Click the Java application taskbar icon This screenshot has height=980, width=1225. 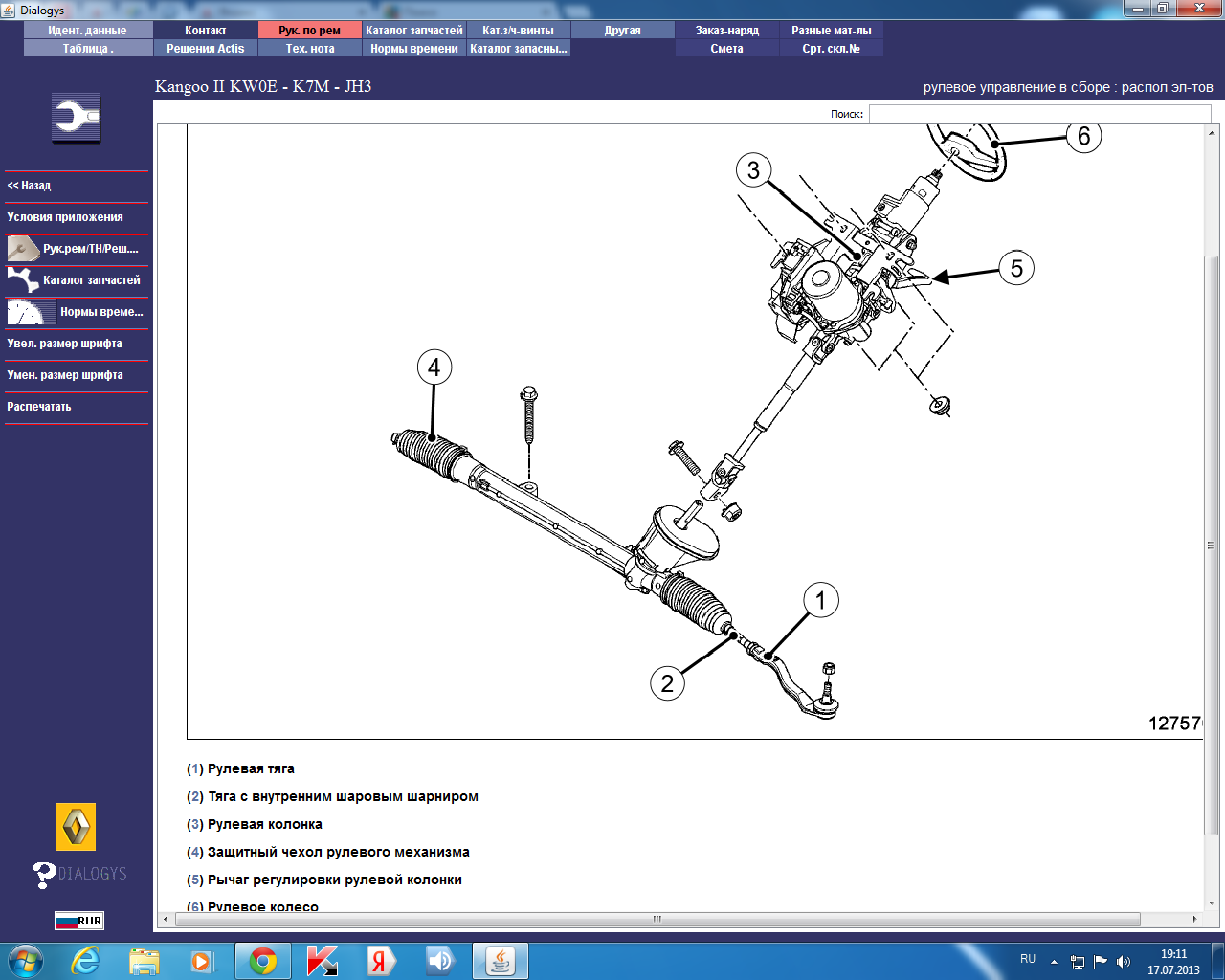click(x=500, y=961)
